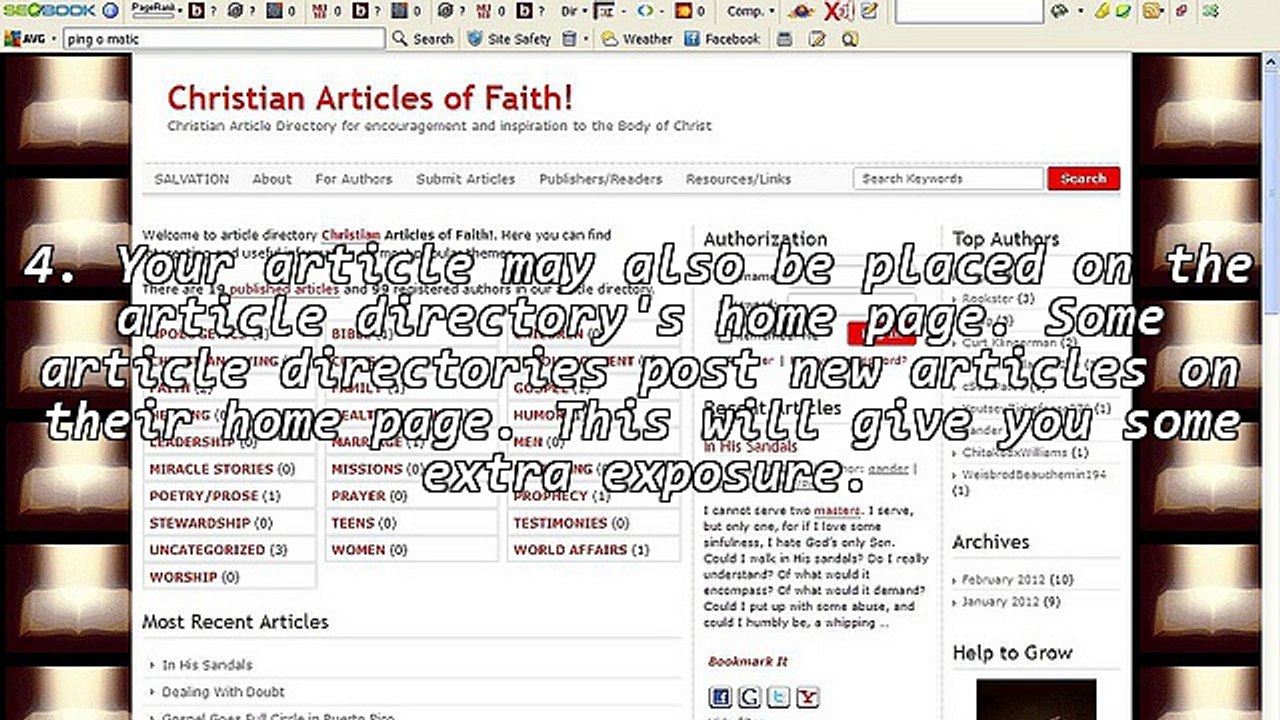The image size is (1280, 720).
Task: Open the dropdown arrow beside the trash icon
Action: [x=586, y=39]
